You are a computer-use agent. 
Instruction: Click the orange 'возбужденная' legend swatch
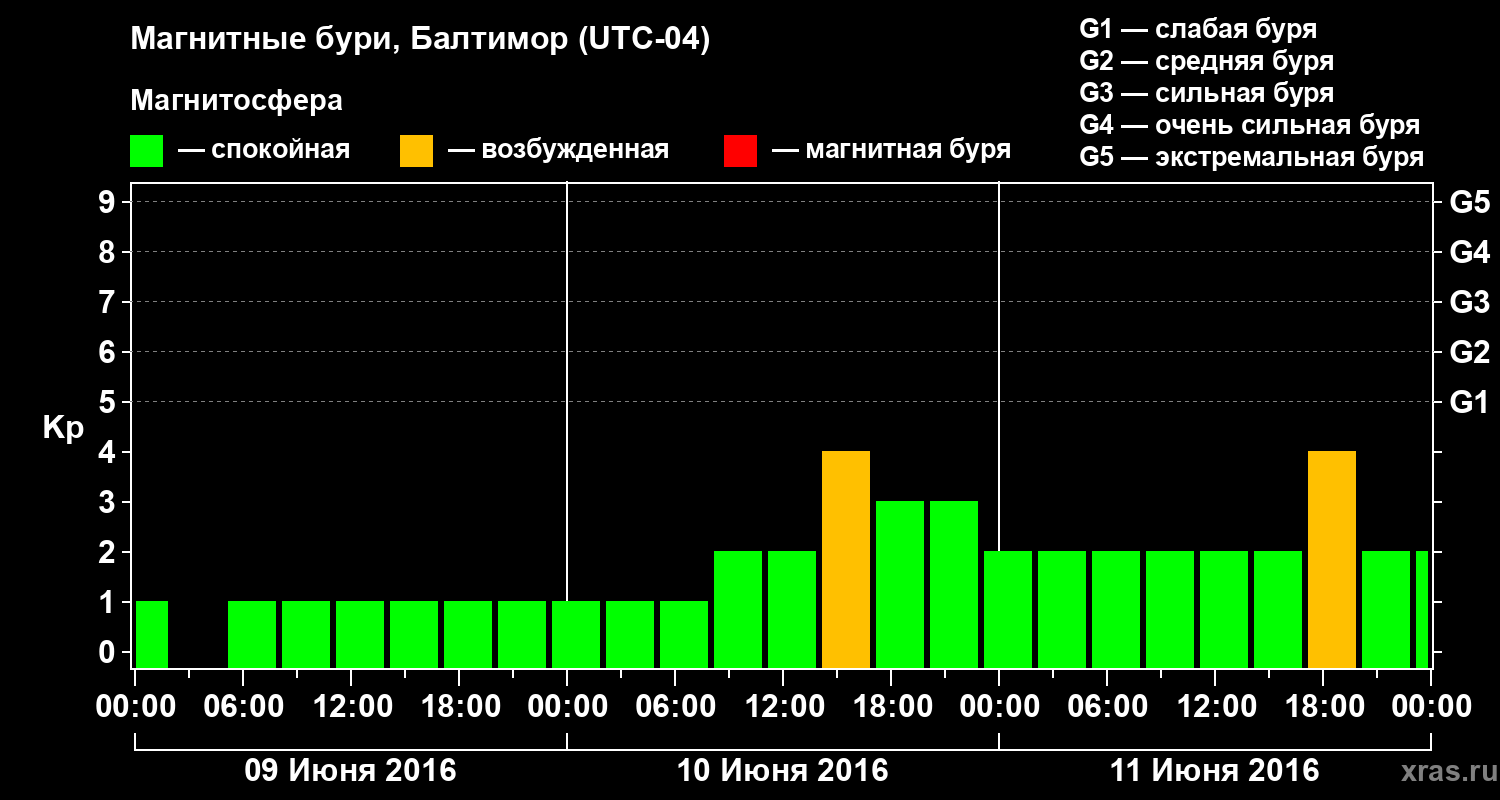(417, 151)
